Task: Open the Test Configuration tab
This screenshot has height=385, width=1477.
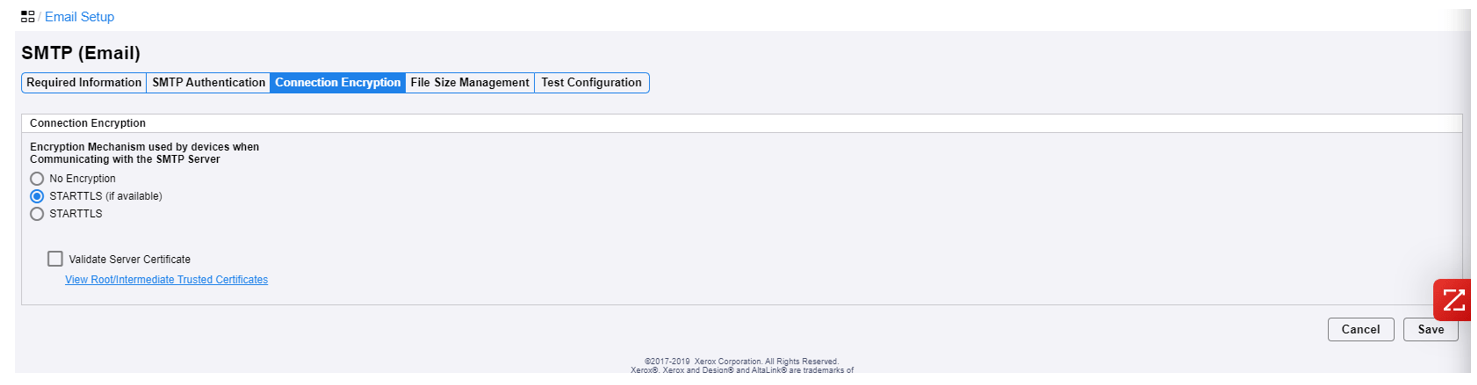Action: tap(592, 83)
